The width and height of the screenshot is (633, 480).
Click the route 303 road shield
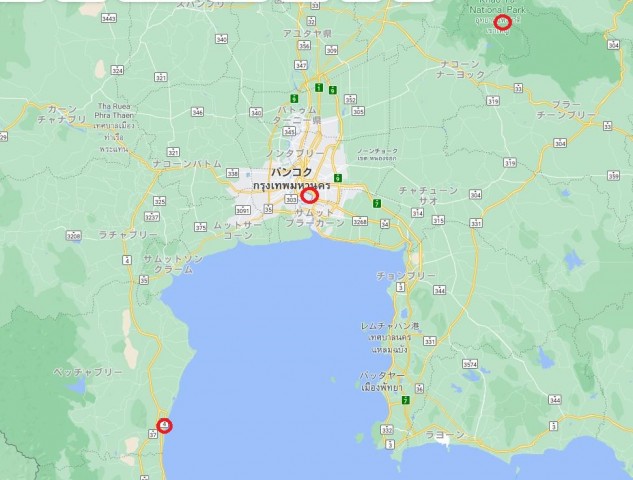point(291,199)
